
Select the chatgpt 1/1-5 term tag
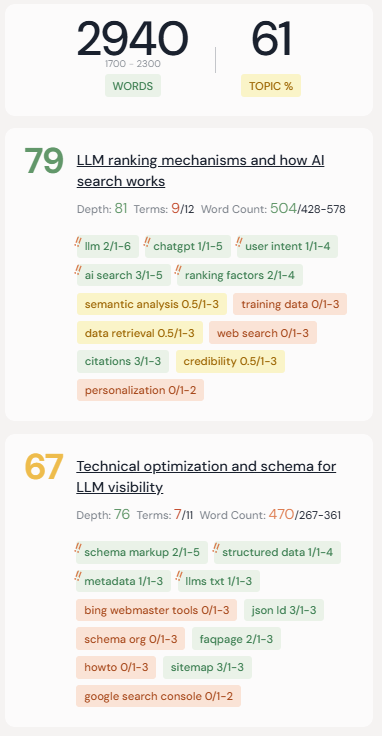(188, 246)
